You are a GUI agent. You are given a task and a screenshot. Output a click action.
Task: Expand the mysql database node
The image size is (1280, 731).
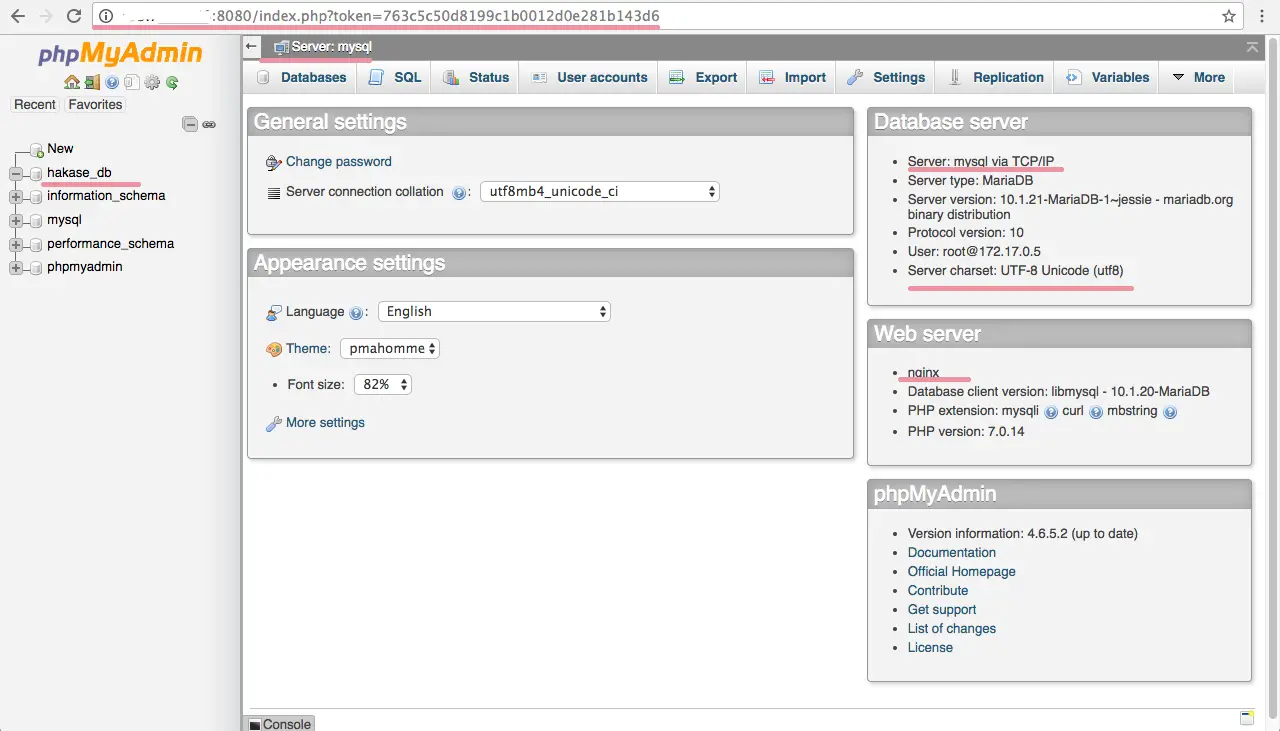click(x=16, y=220)
